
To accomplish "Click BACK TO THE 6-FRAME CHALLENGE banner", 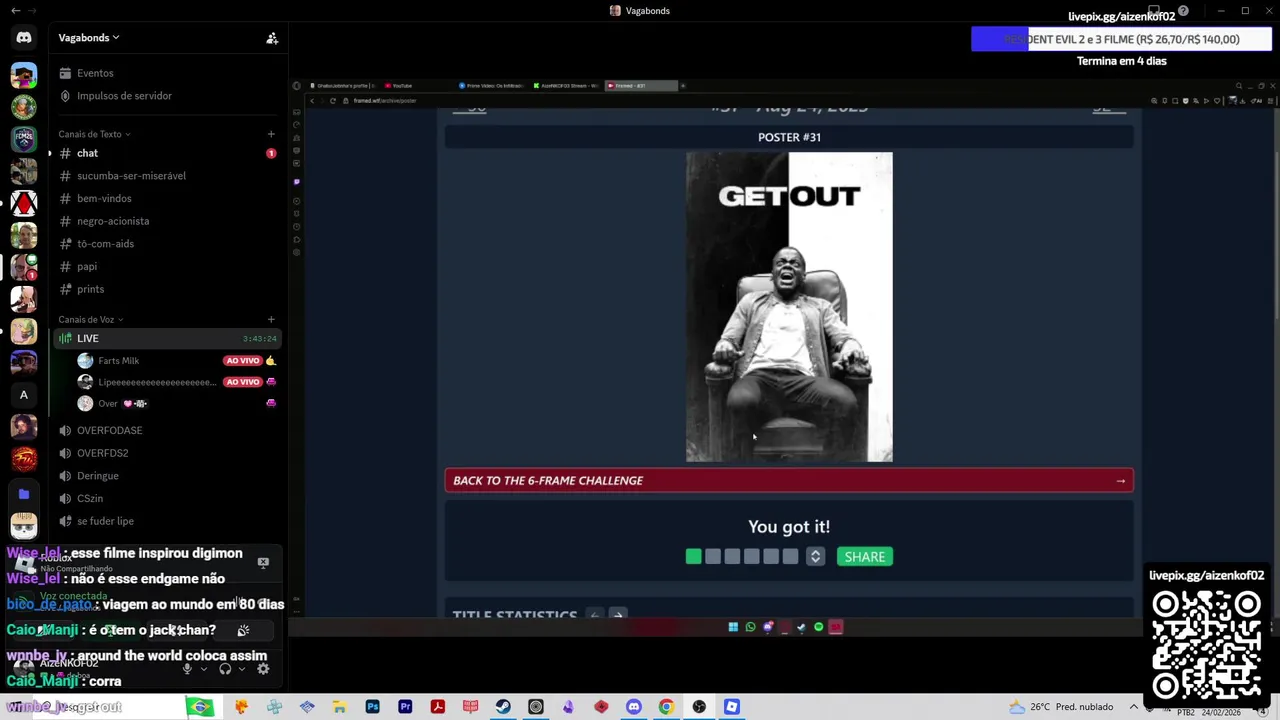I will tap(789, 481).
